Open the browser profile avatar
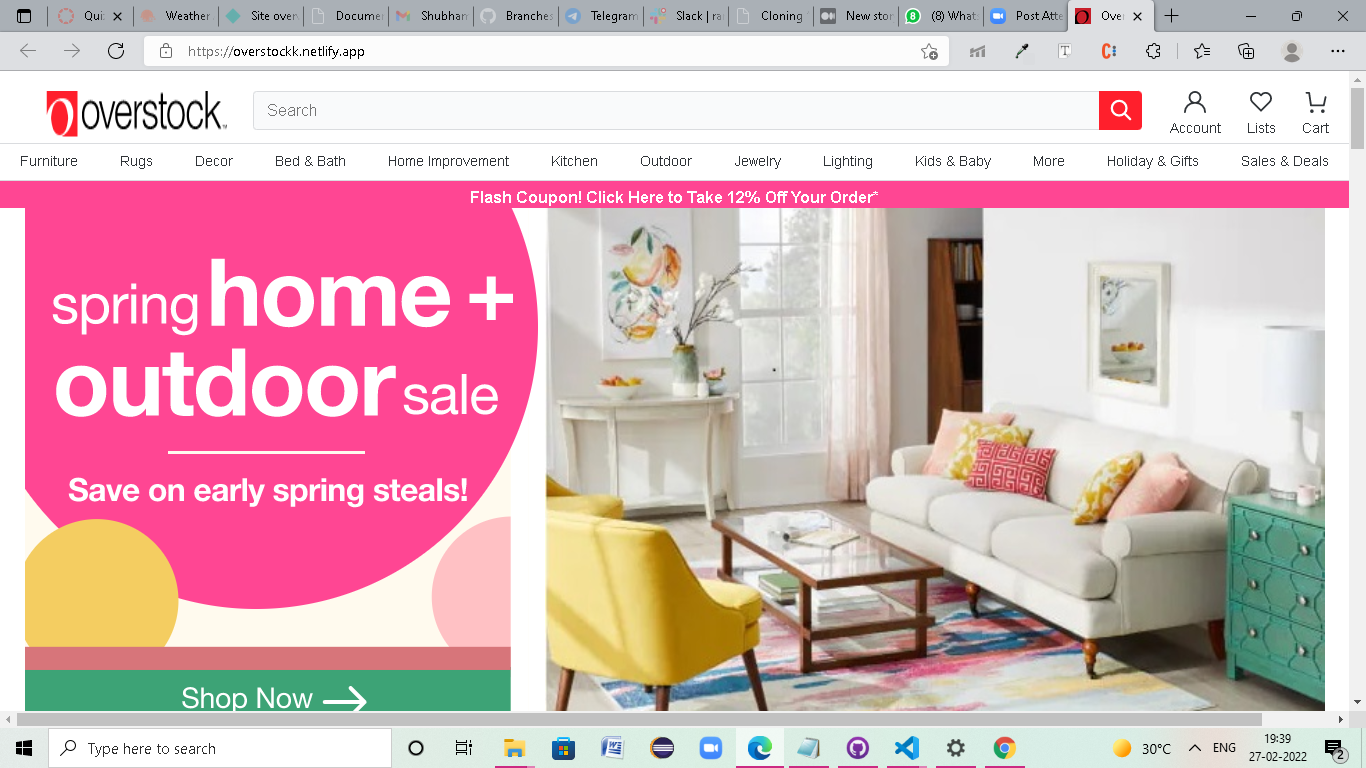Viewport: 1366px width, 768px height. click(x=1290, y=51)
